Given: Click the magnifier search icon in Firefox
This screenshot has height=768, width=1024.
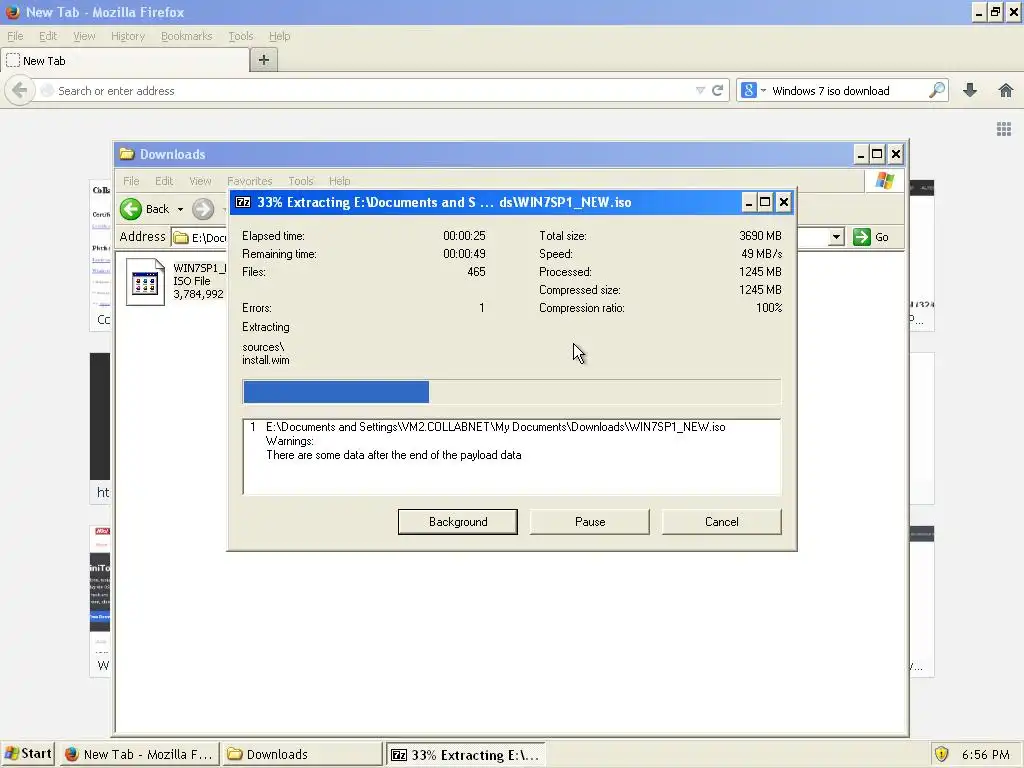Looking at the screenshot, I should pos(936,90).
